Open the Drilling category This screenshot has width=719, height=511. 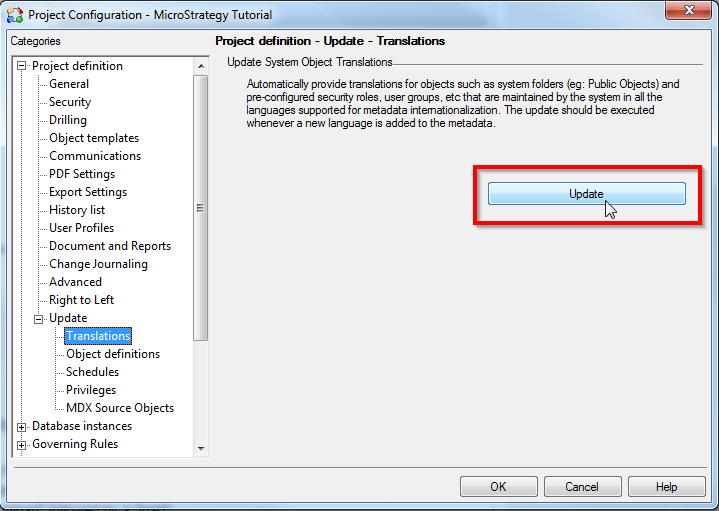point(68,120)
